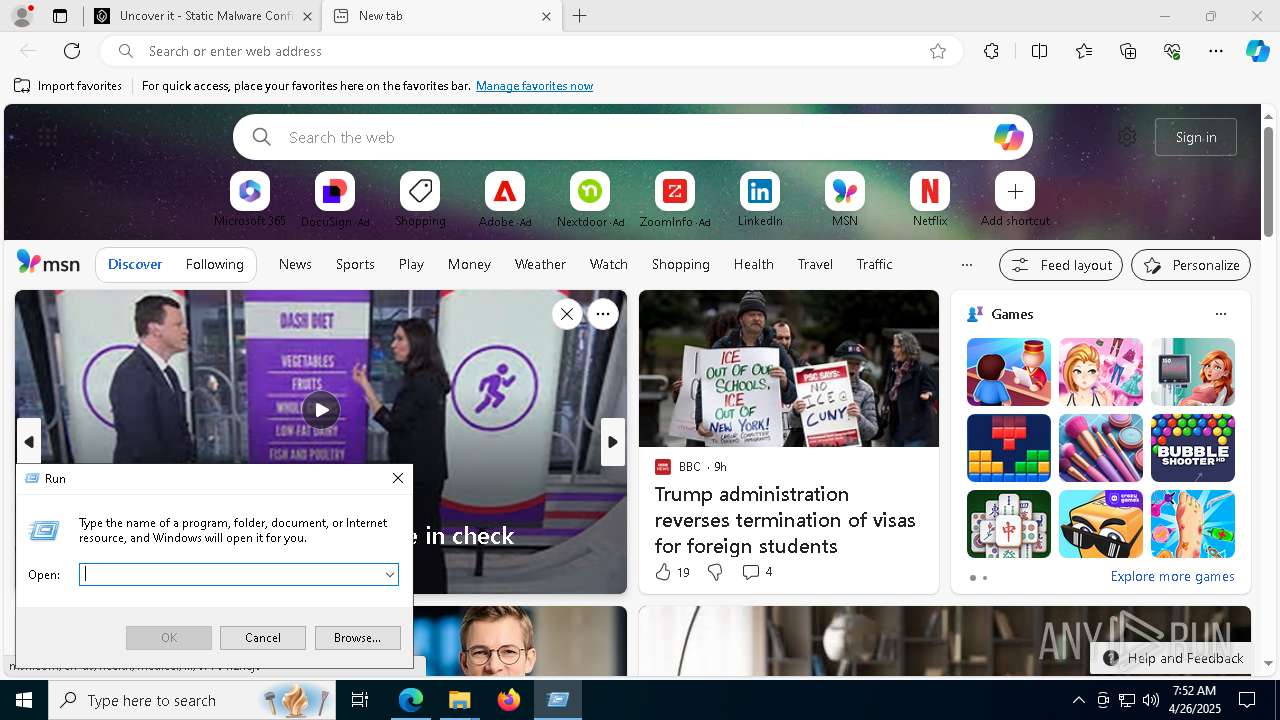Click the Add shortcut plus tile
The width and height of the screenshot is (1280, 720).
click(x=1015, y=191)
